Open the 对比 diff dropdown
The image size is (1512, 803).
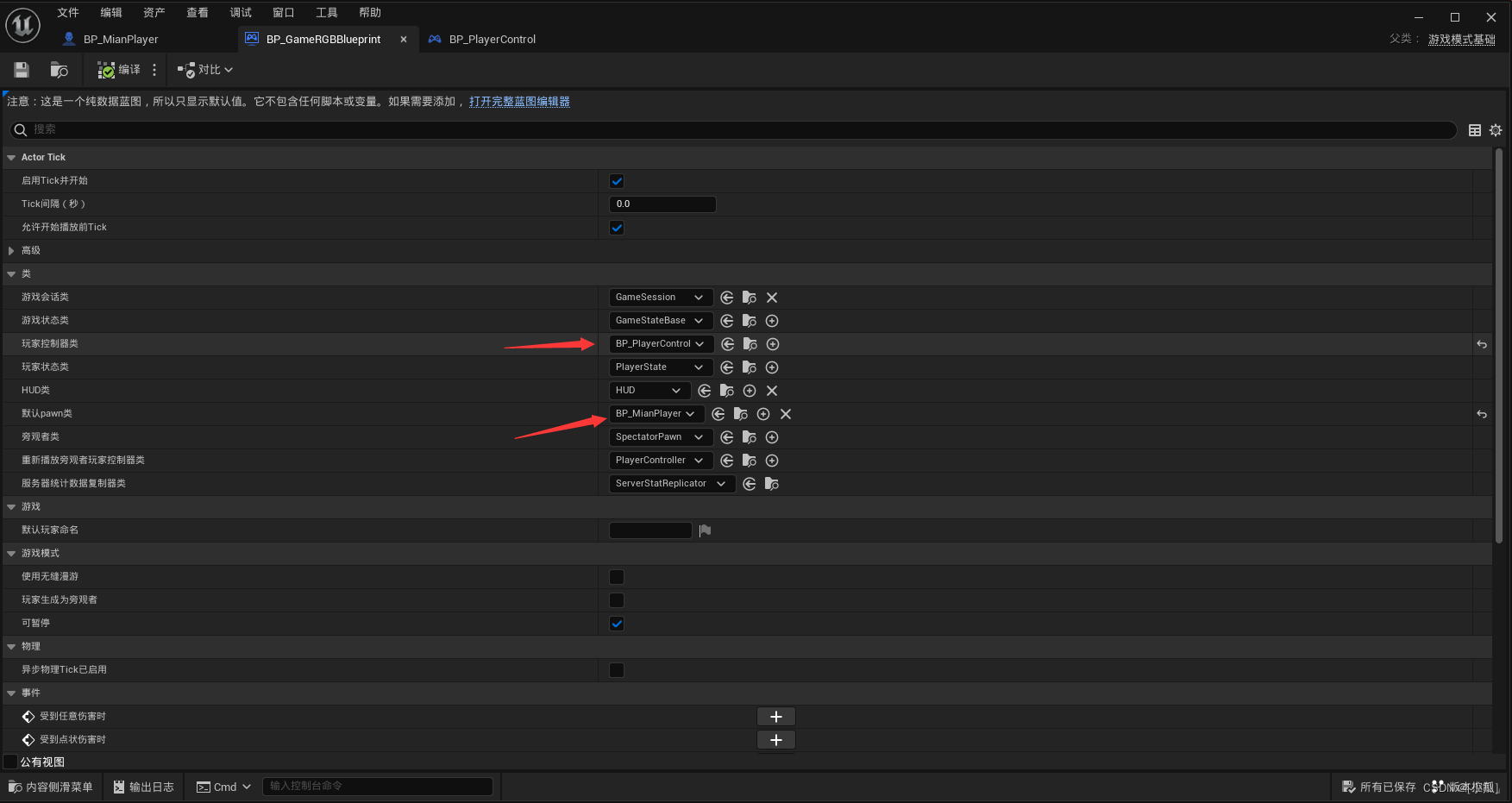(x=205, y=70)
